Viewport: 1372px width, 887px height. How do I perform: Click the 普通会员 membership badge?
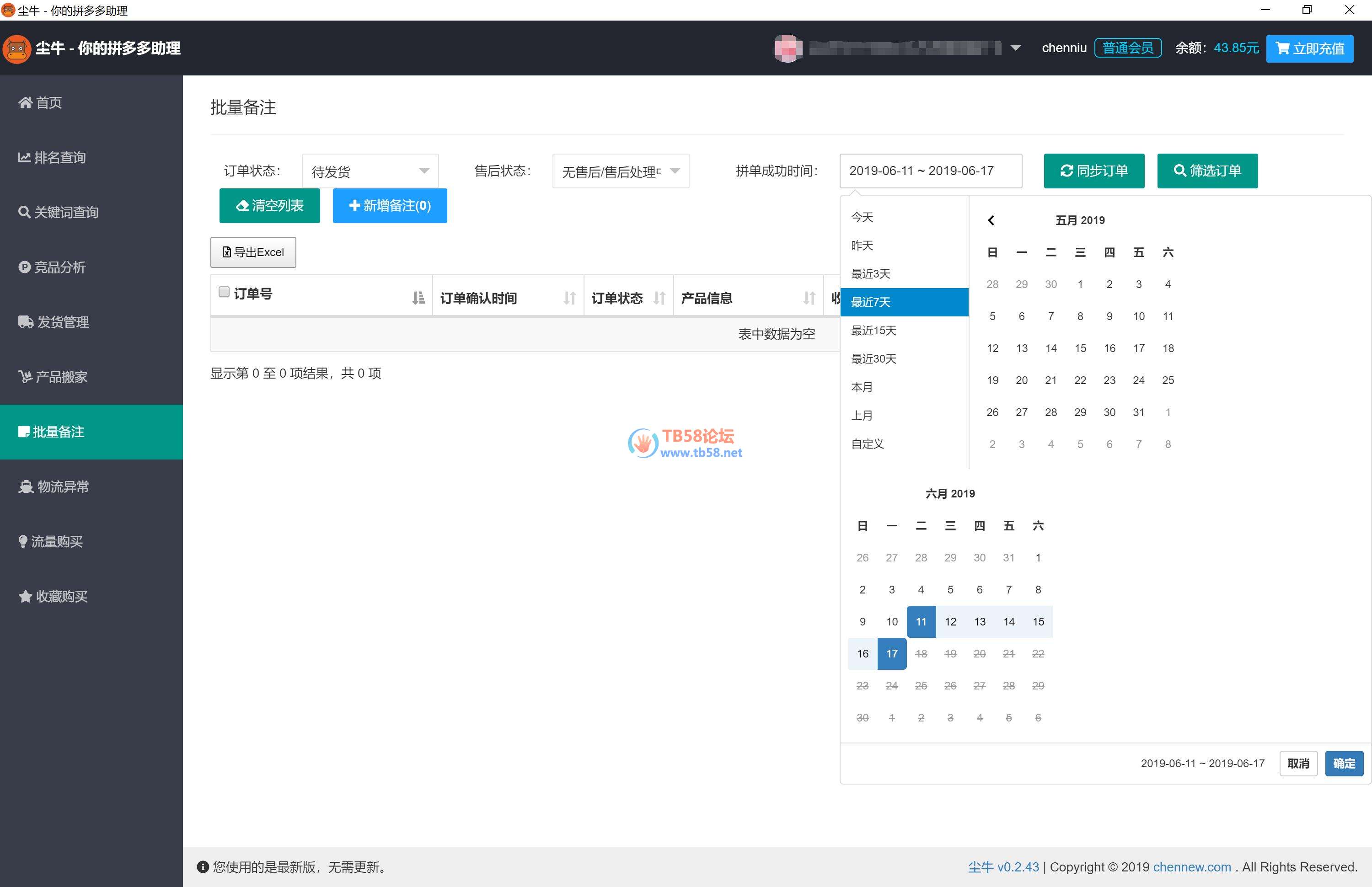click(1127, 48)
